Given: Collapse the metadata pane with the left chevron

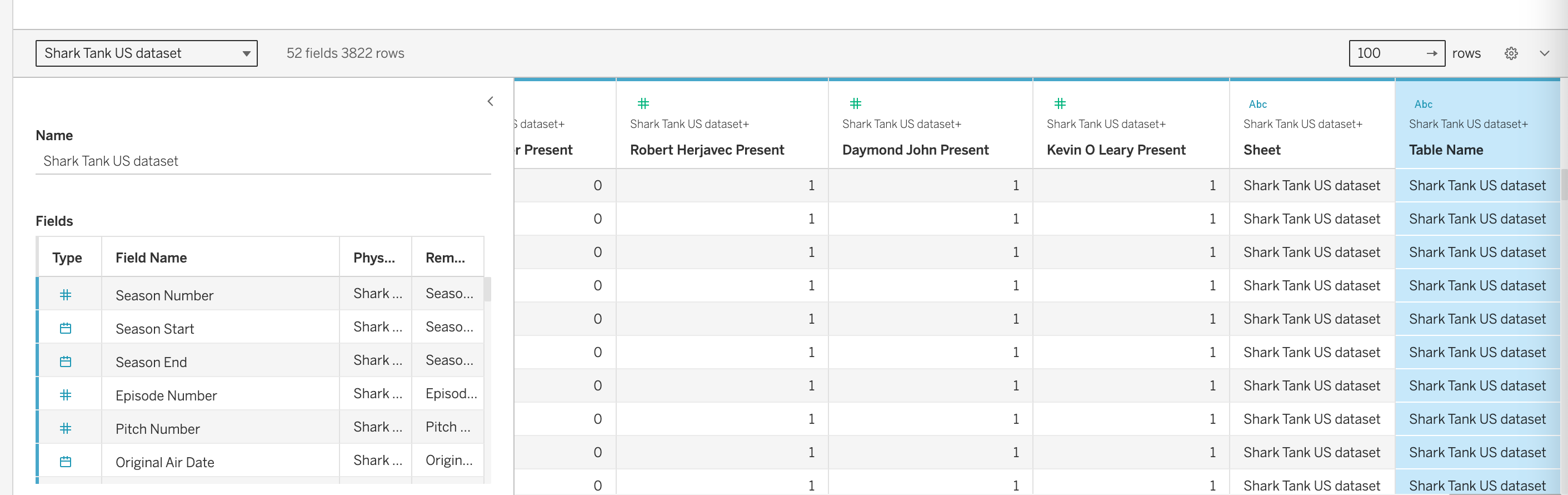Looking at the screenshot, I should [x=490, y=101].
